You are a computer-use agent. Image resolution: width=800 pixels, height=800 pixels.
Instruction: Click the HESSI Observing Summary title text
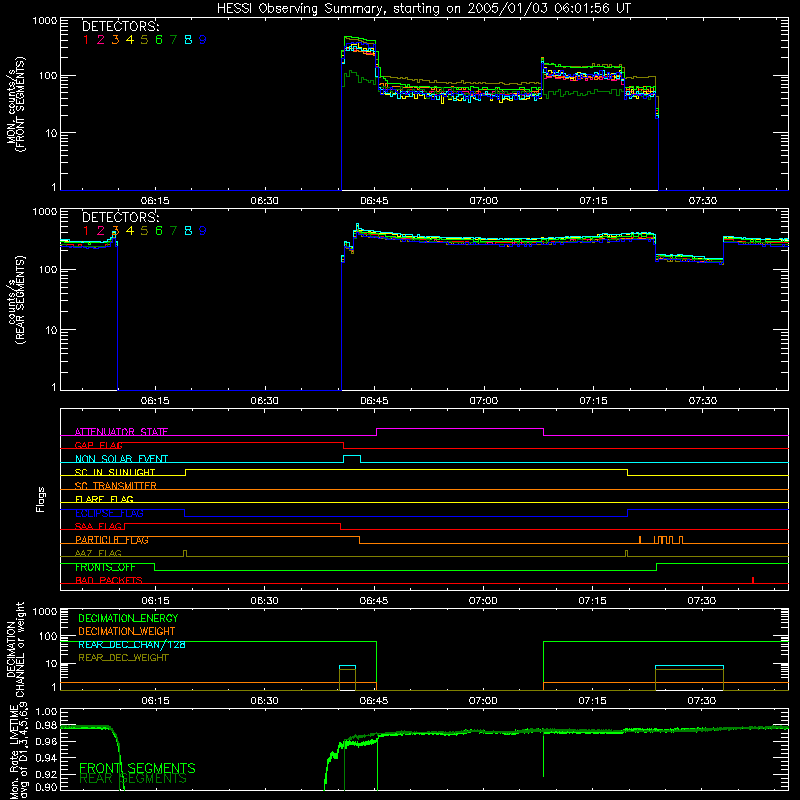coord(423,8)
